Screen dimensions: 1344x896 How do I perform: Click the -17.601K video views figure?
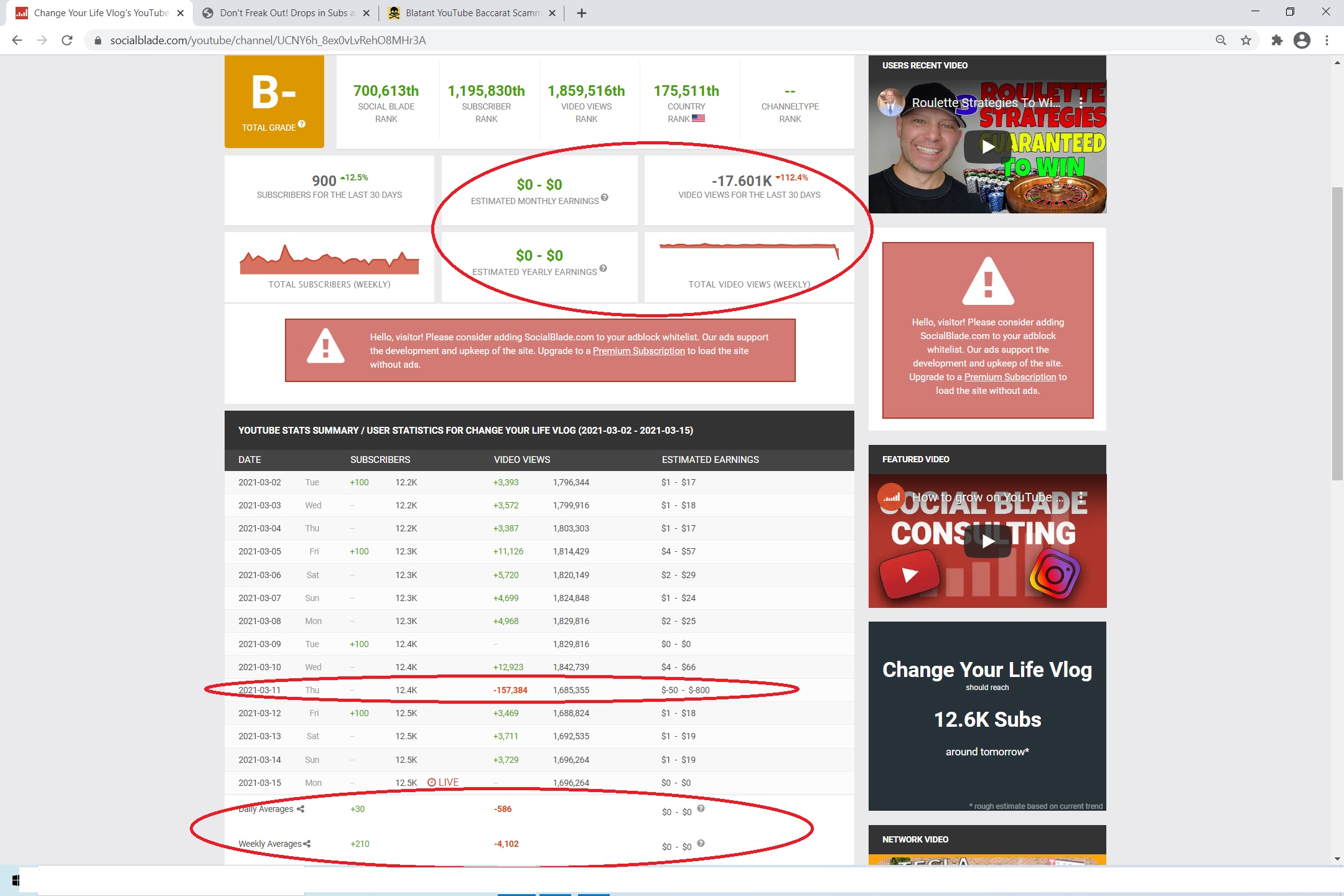[742, 181]
